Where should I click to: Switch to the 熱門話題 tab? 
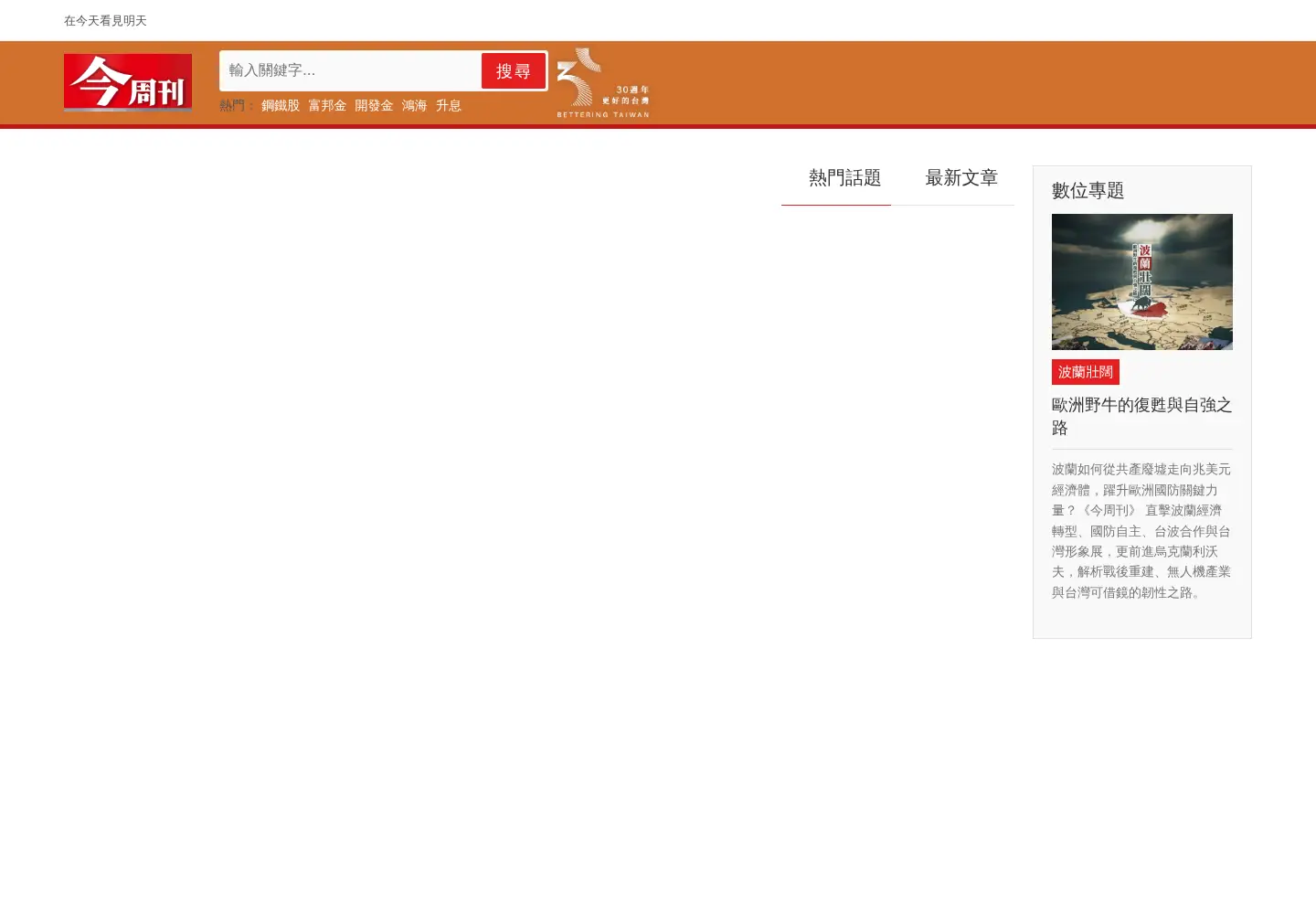[x=844, y=178]
